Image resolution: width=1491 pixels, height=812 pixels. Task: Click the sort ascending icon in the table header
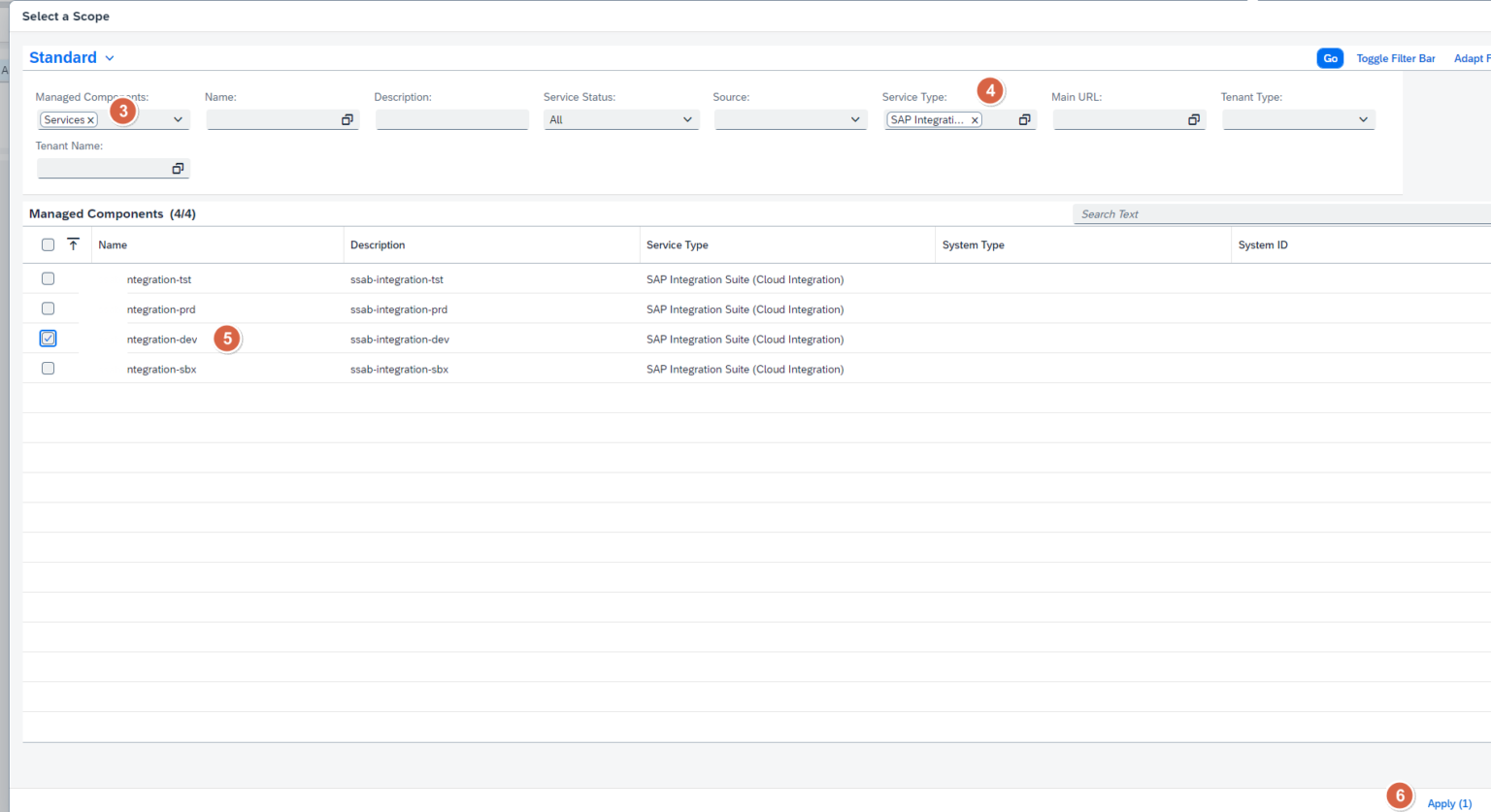(73, 244)
